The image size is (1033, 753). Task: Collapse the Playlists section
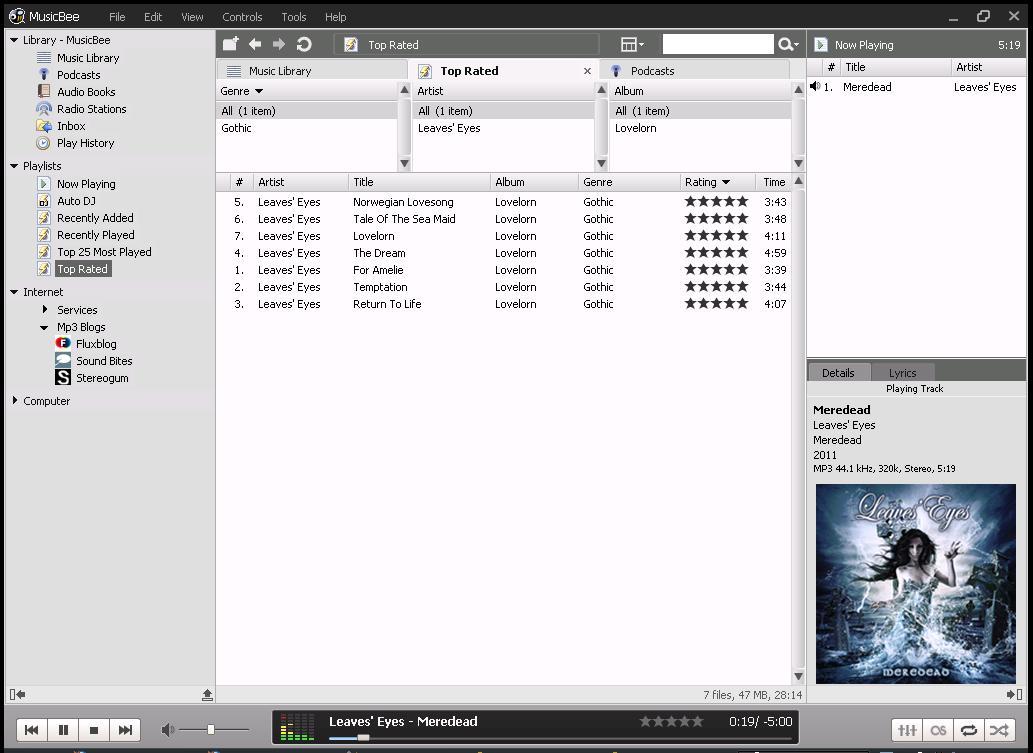pos(14,166)
